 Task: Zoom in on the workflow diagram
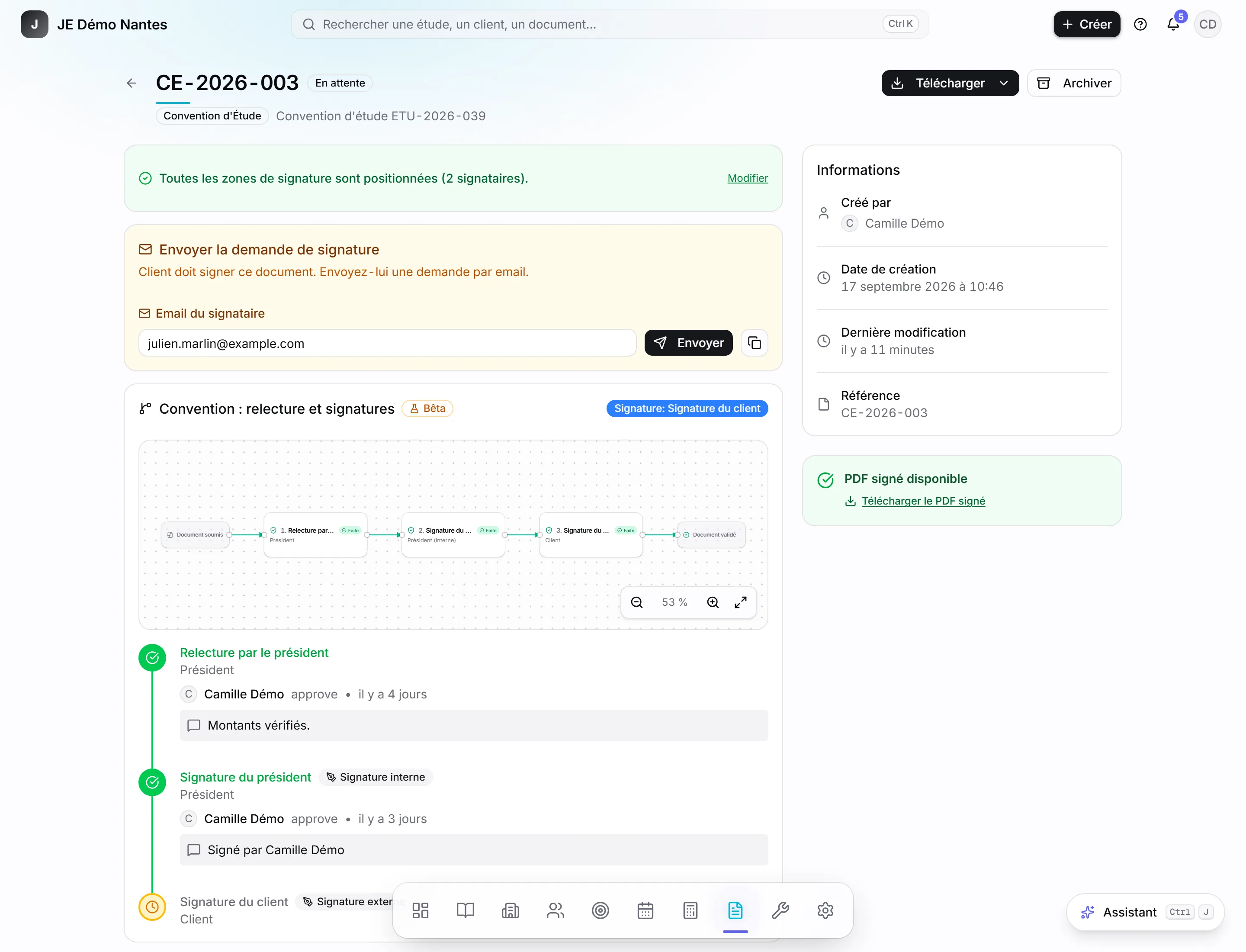tap(713, 602)
